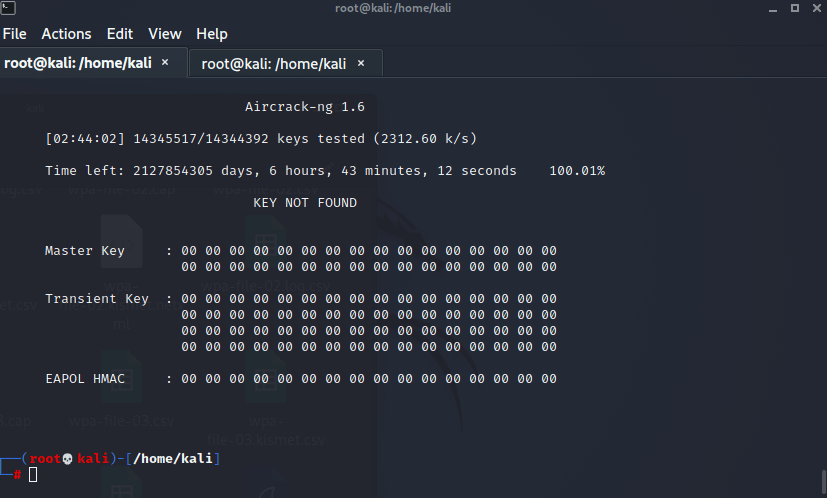Open the File menu

(14, 34)
